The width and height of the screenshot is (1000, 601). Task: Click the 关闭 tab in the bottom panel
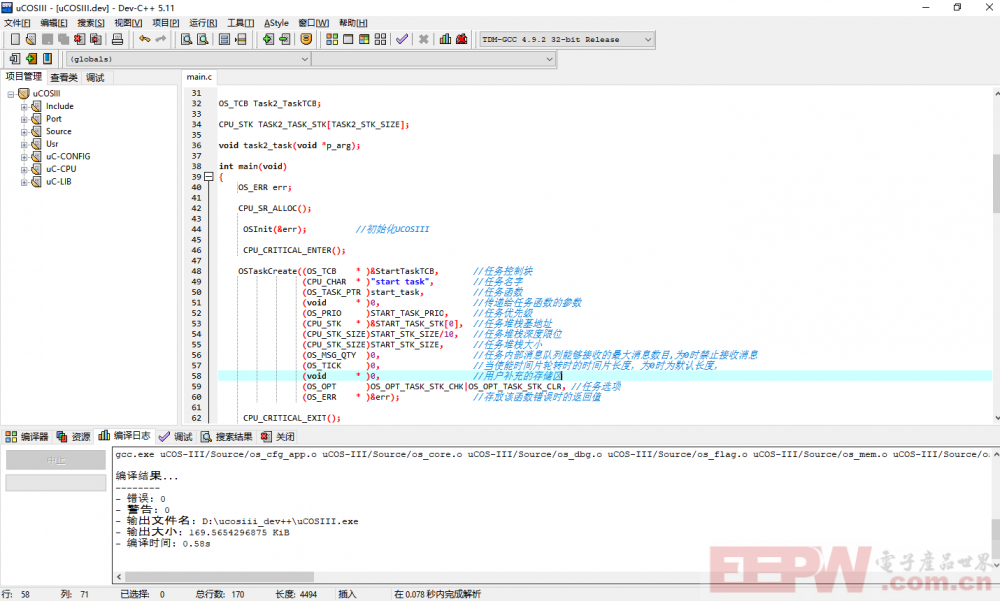(278, 436)
